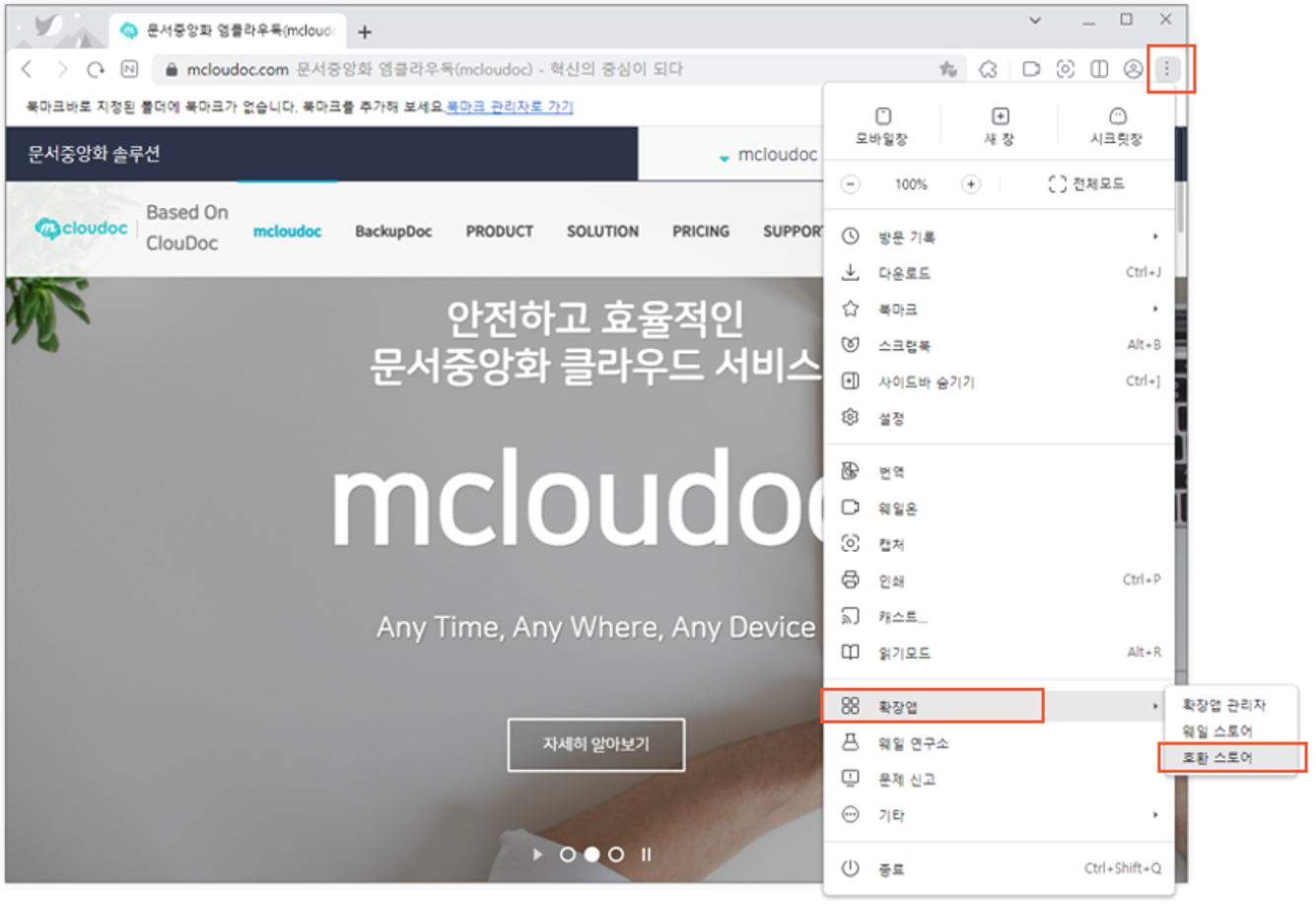Image resolution: width=1316 pixels, height=905 pixels.
Task: Open the tab search chevron in title bar
Action: pyautogui.click(x=1035, y=20)
